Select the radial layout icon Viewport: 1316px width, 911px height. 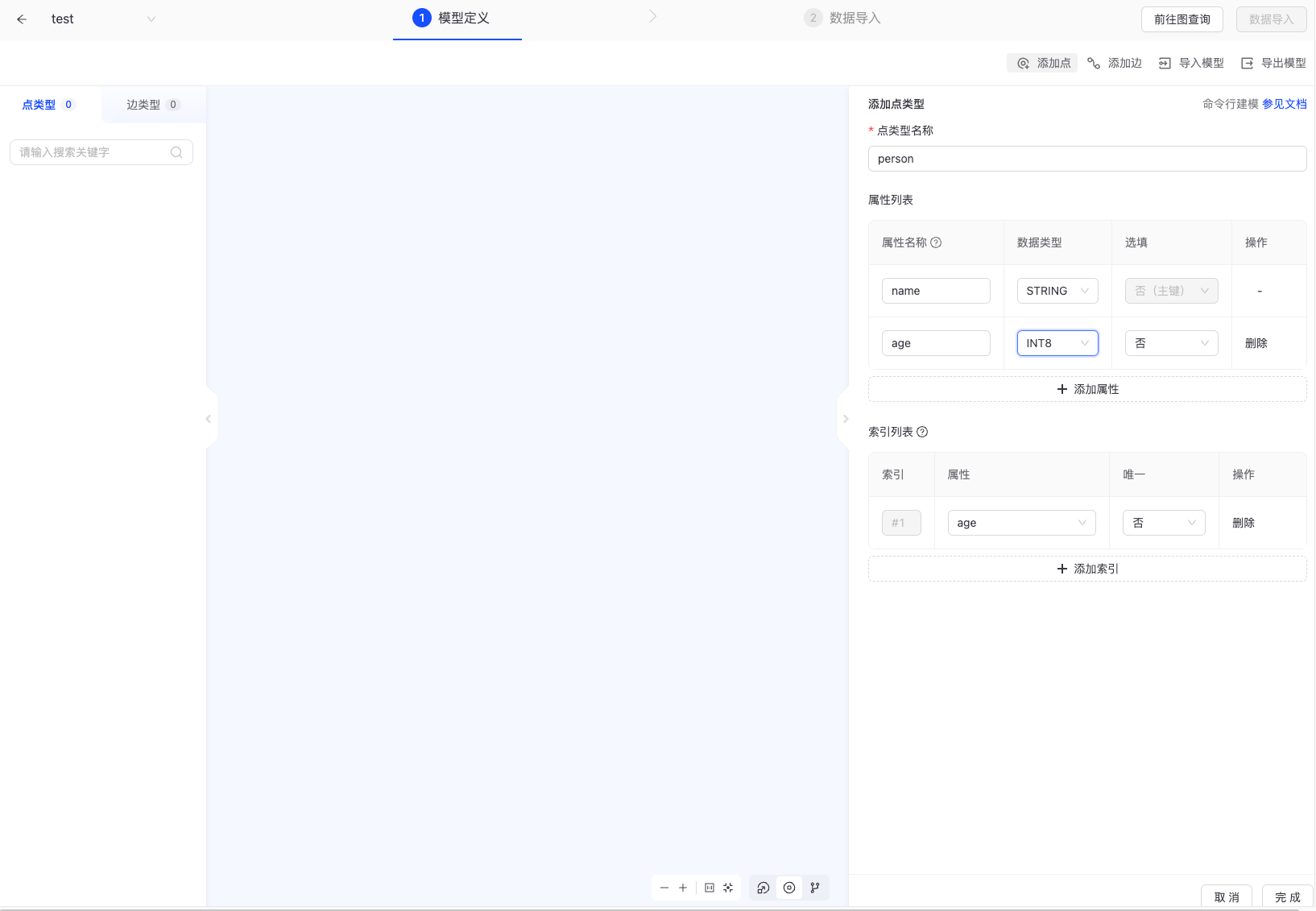click(x=764, y=888)
